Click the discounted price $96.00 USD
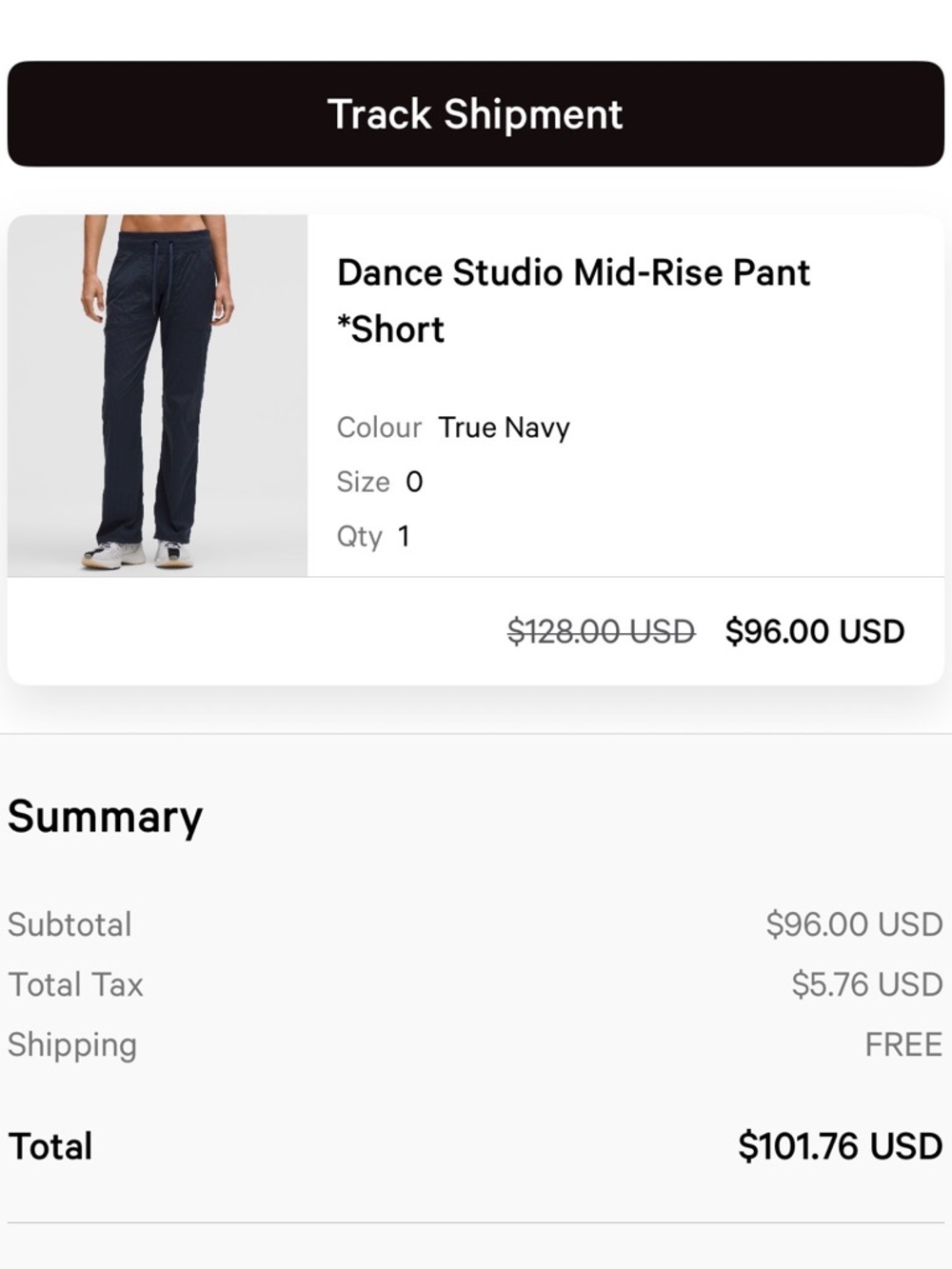 pos(815,630)
